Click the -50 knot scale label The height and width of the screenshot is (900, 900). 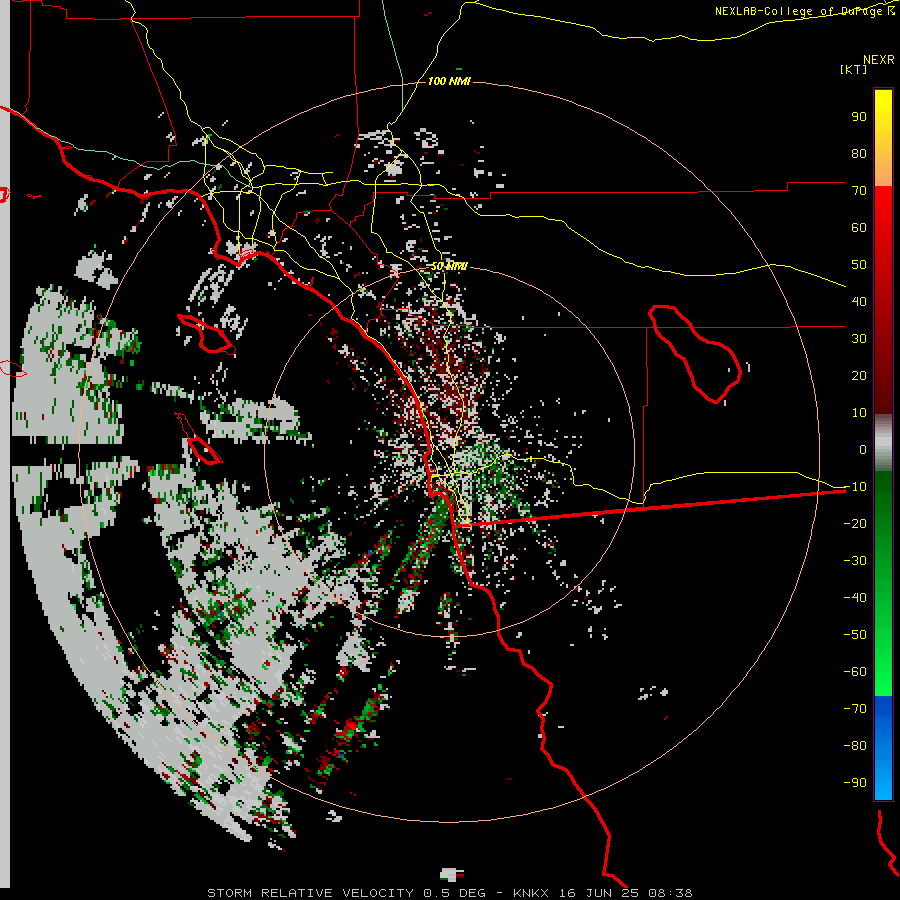coord(855,635)
